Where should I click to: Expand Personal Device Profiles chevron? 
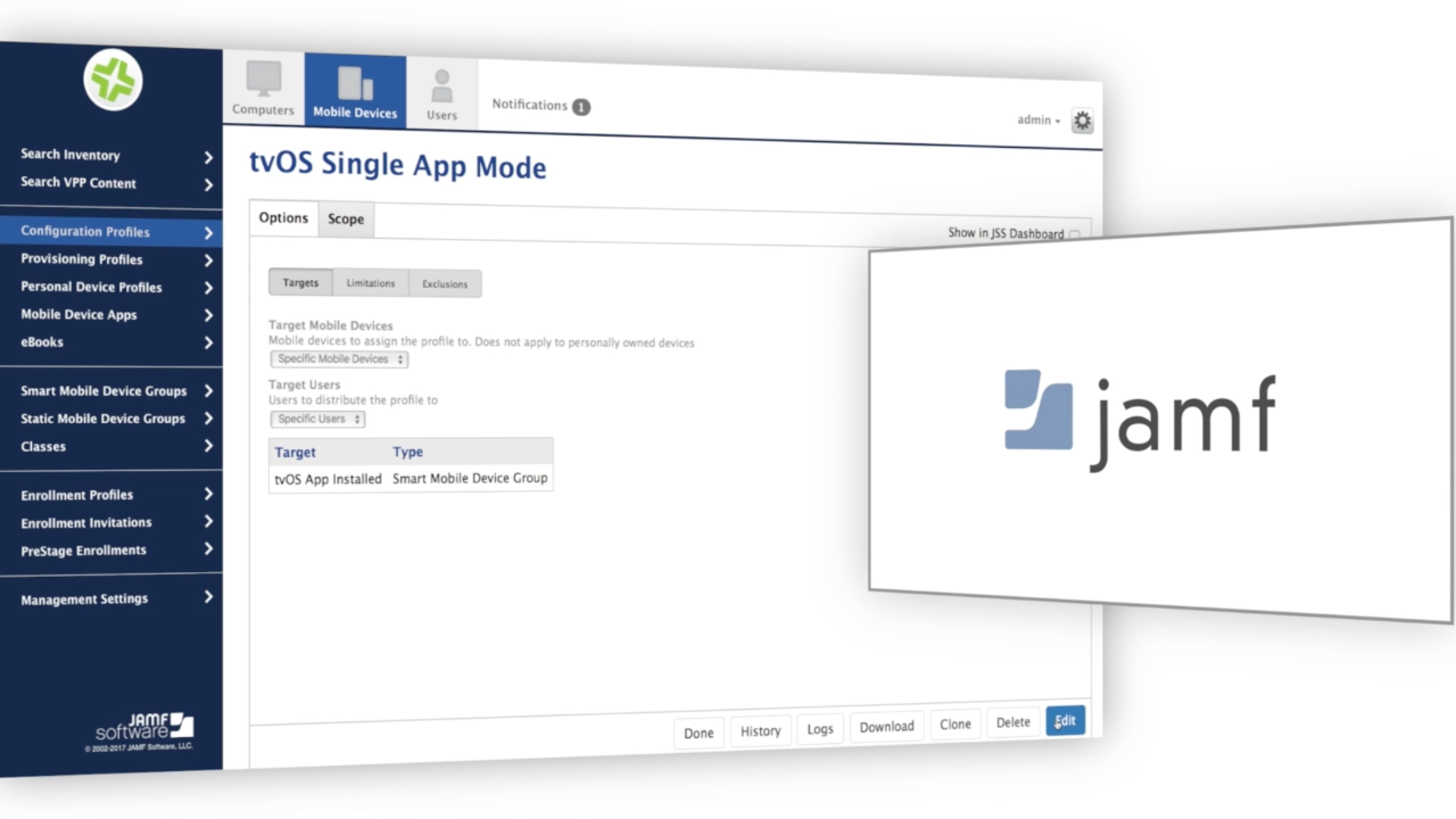coord(209,288)
